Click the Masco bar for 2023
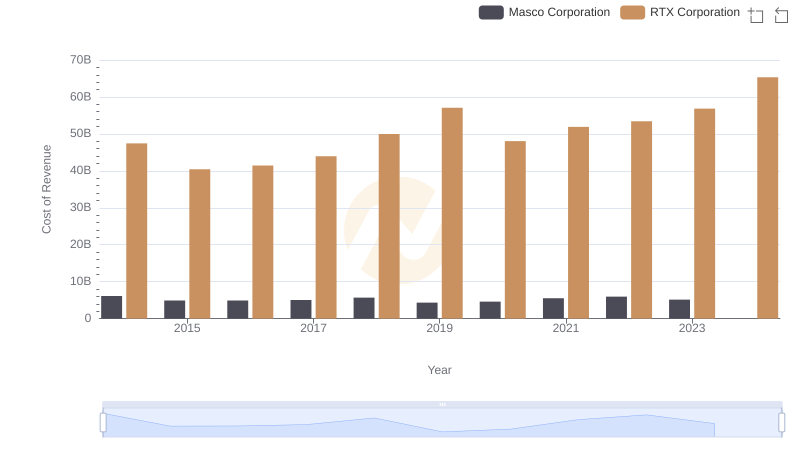Image resolution: width=800 pixels, height=461 pixels. [x=680, y=309]
